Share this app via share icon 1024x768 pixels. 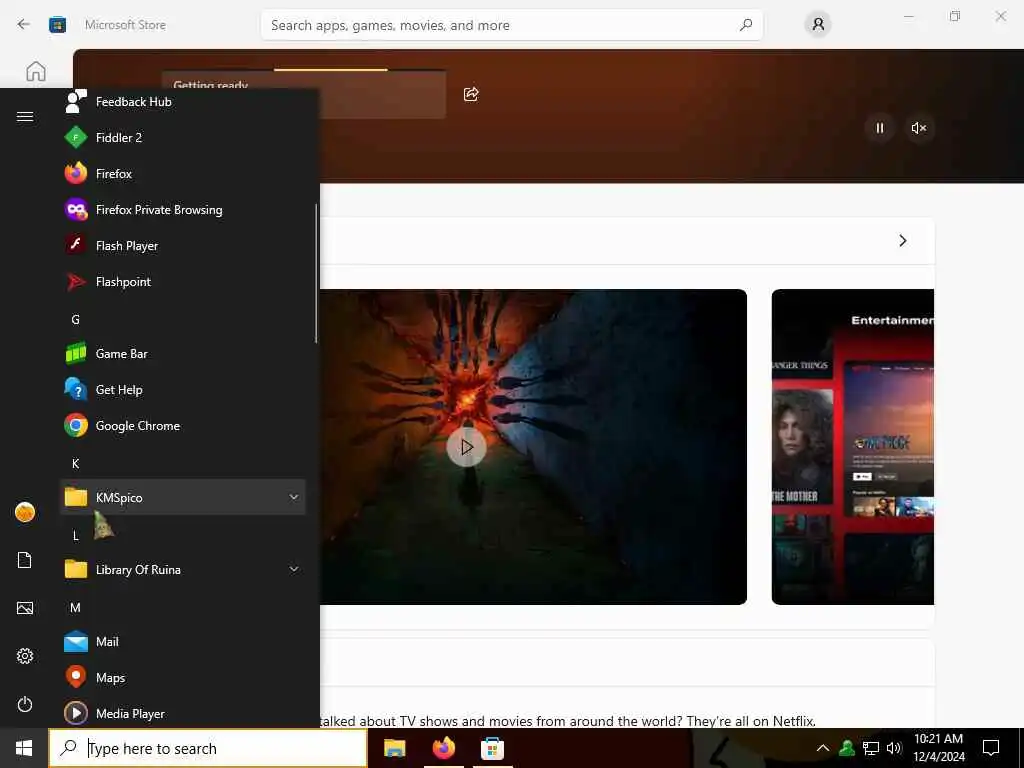click(471, 94)
